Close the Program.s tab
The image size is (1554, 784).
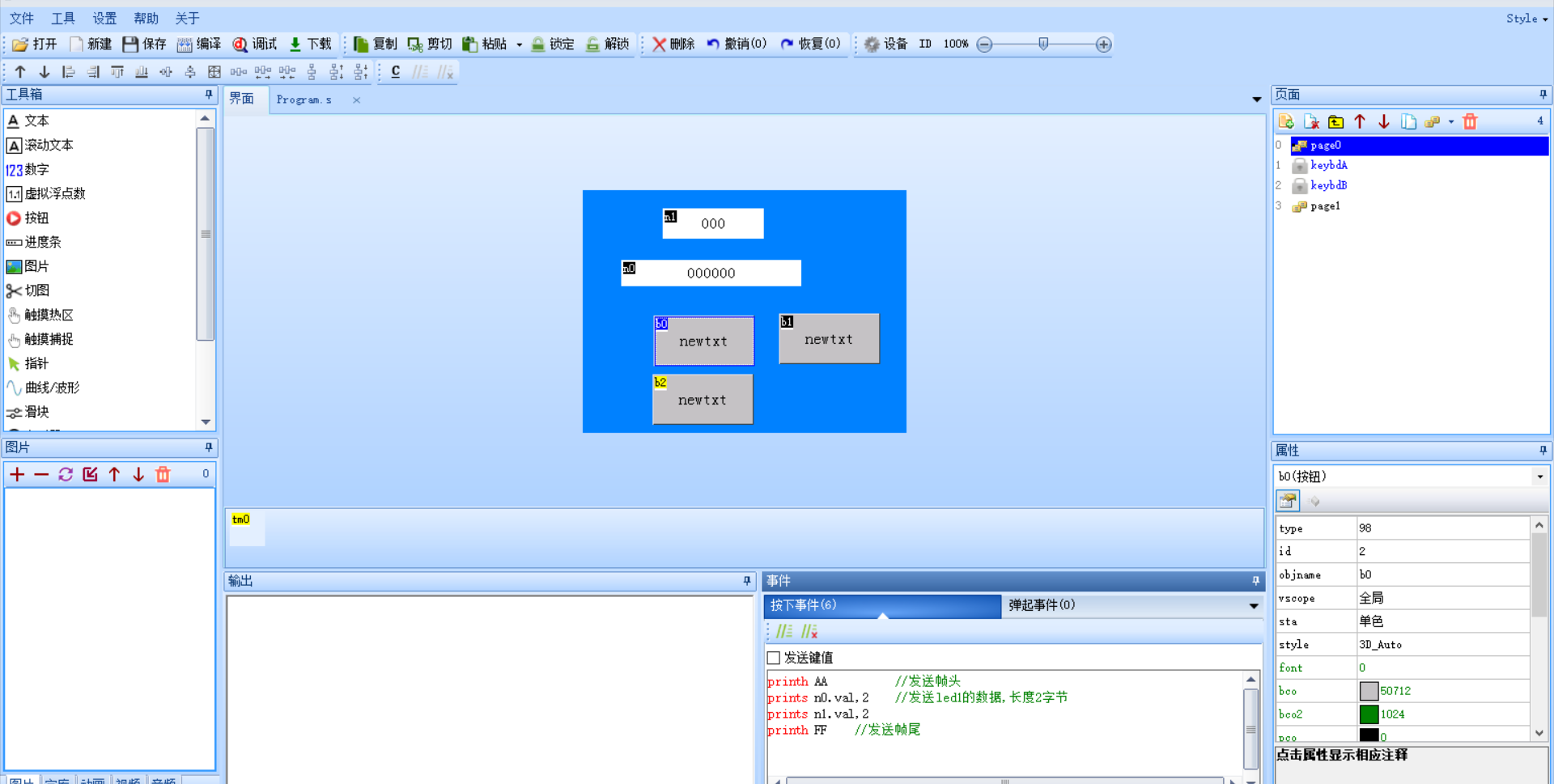(x=356, y=100)
